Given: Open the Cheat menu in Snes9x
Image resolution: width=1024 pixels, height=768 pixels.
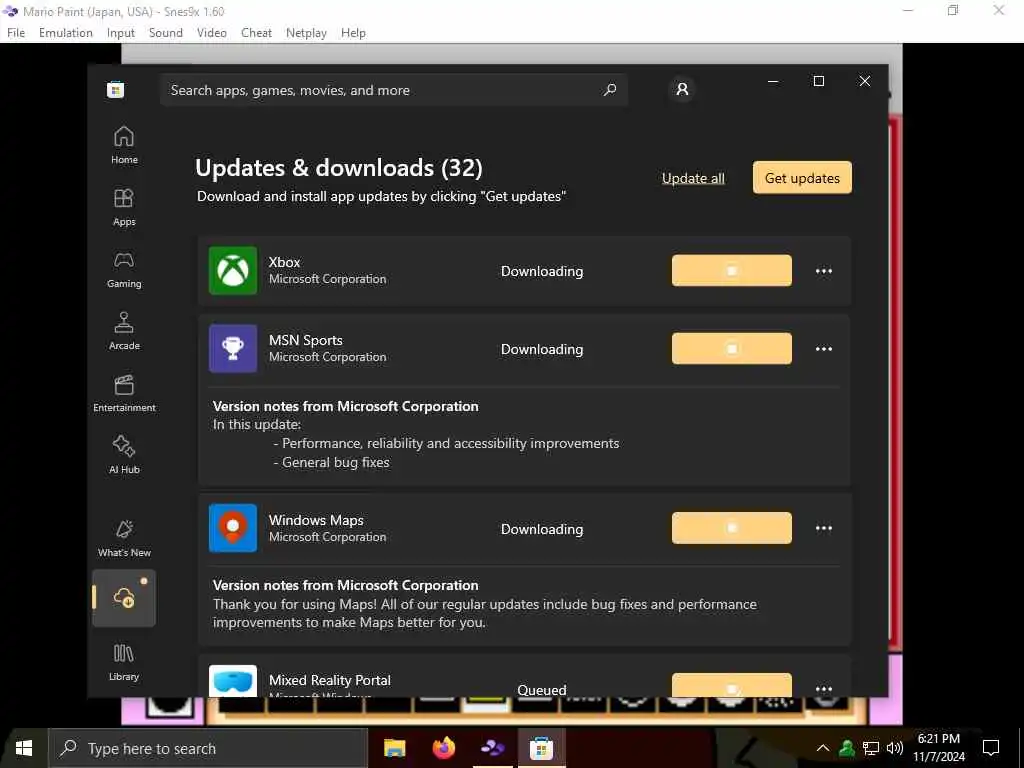Looking at the screenshot, I should click(256, 33).
